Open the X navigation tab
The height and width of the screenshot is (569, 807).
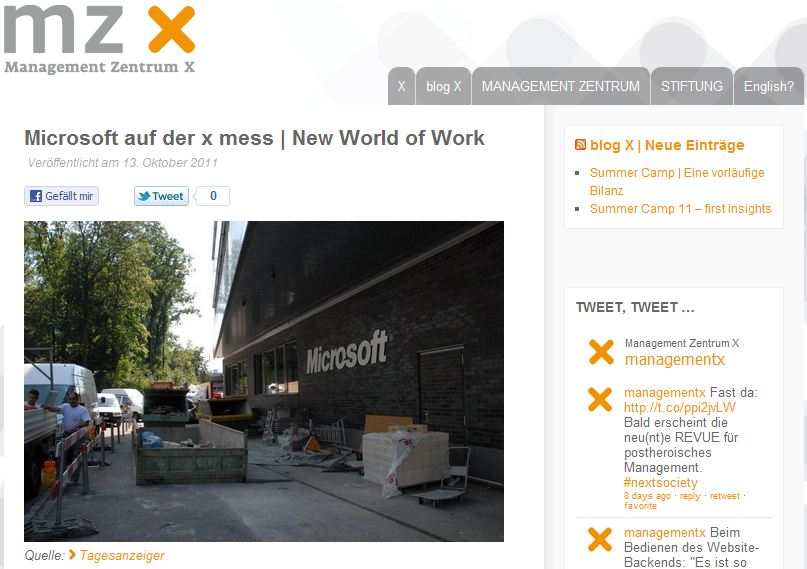(401, 86)
